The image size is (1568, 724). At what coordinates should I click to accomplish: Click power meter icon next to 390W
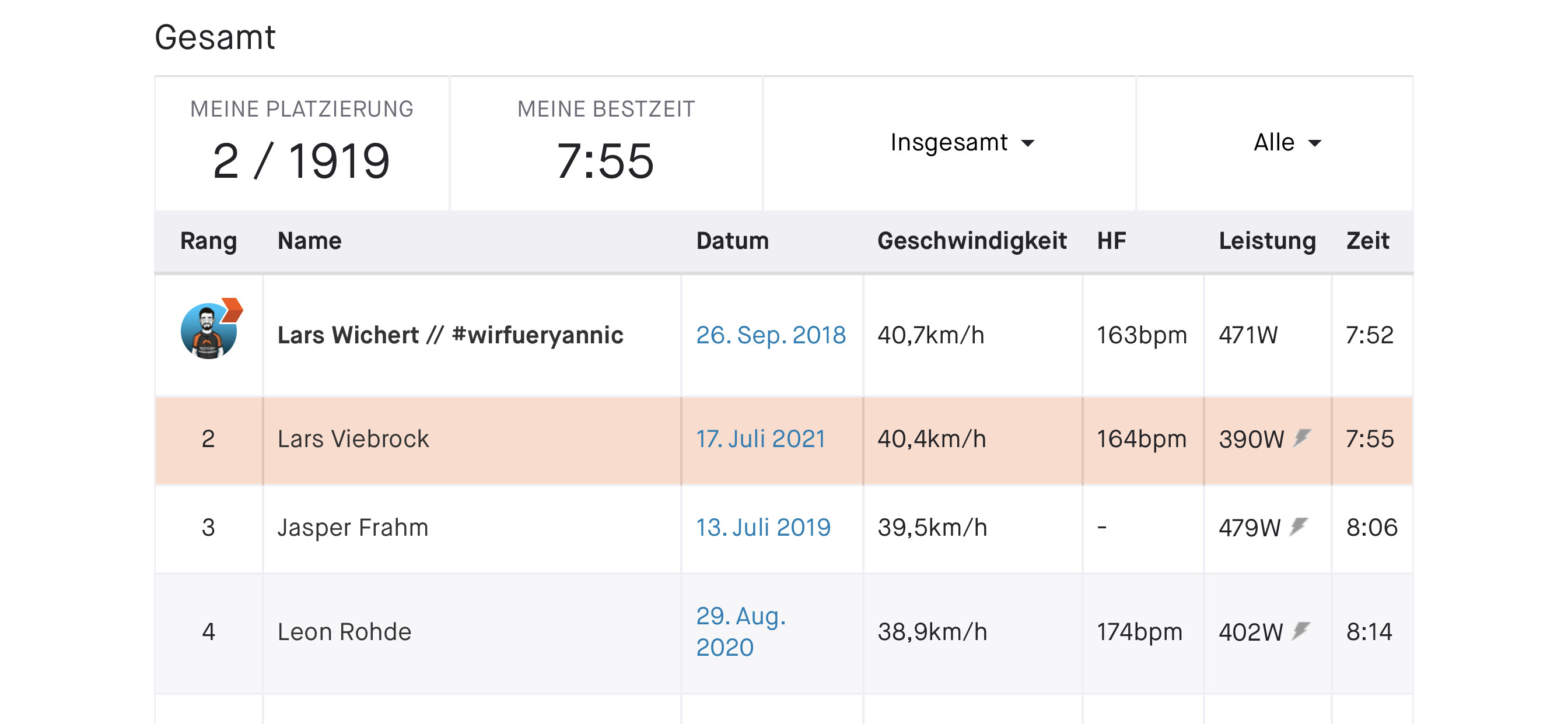point(1302,438)
